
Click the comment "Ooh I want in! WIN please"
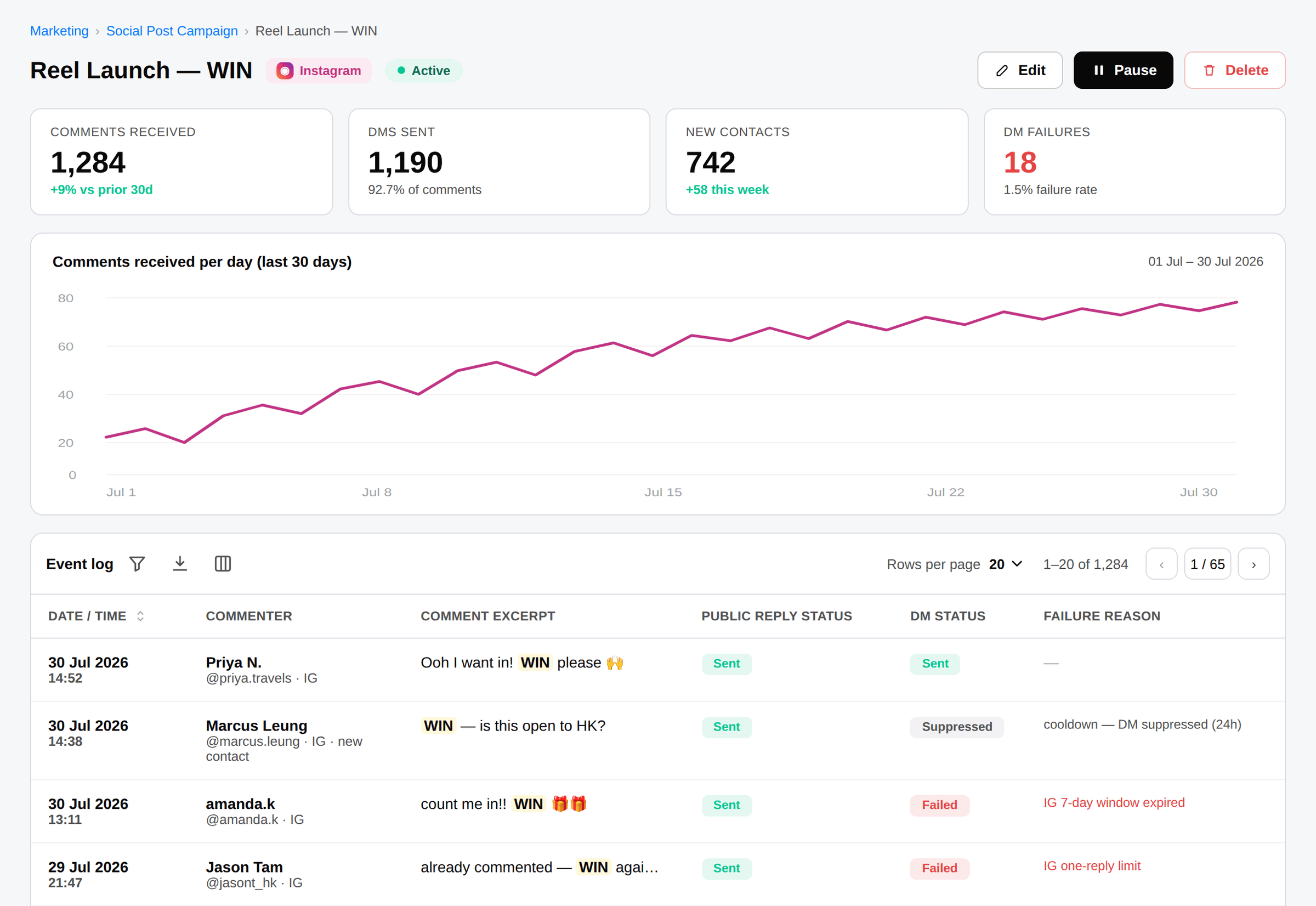(522, 662)
